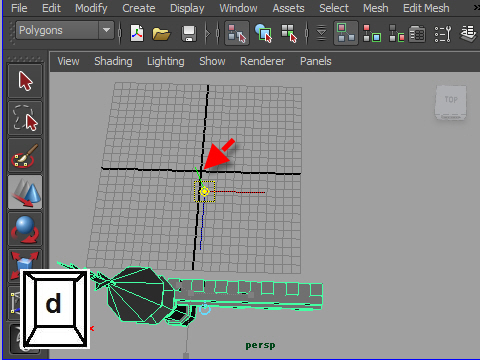Expand the collapsed toolbar section arrow
Image resolution: width=480 pixels, height=360 pixels.
tap(208, 33)
